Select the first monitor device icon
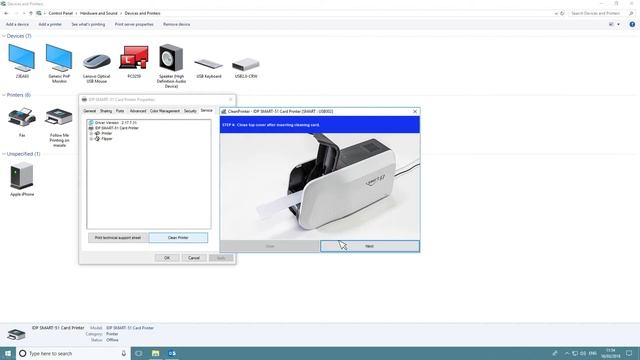 click(x=22, y=58)
